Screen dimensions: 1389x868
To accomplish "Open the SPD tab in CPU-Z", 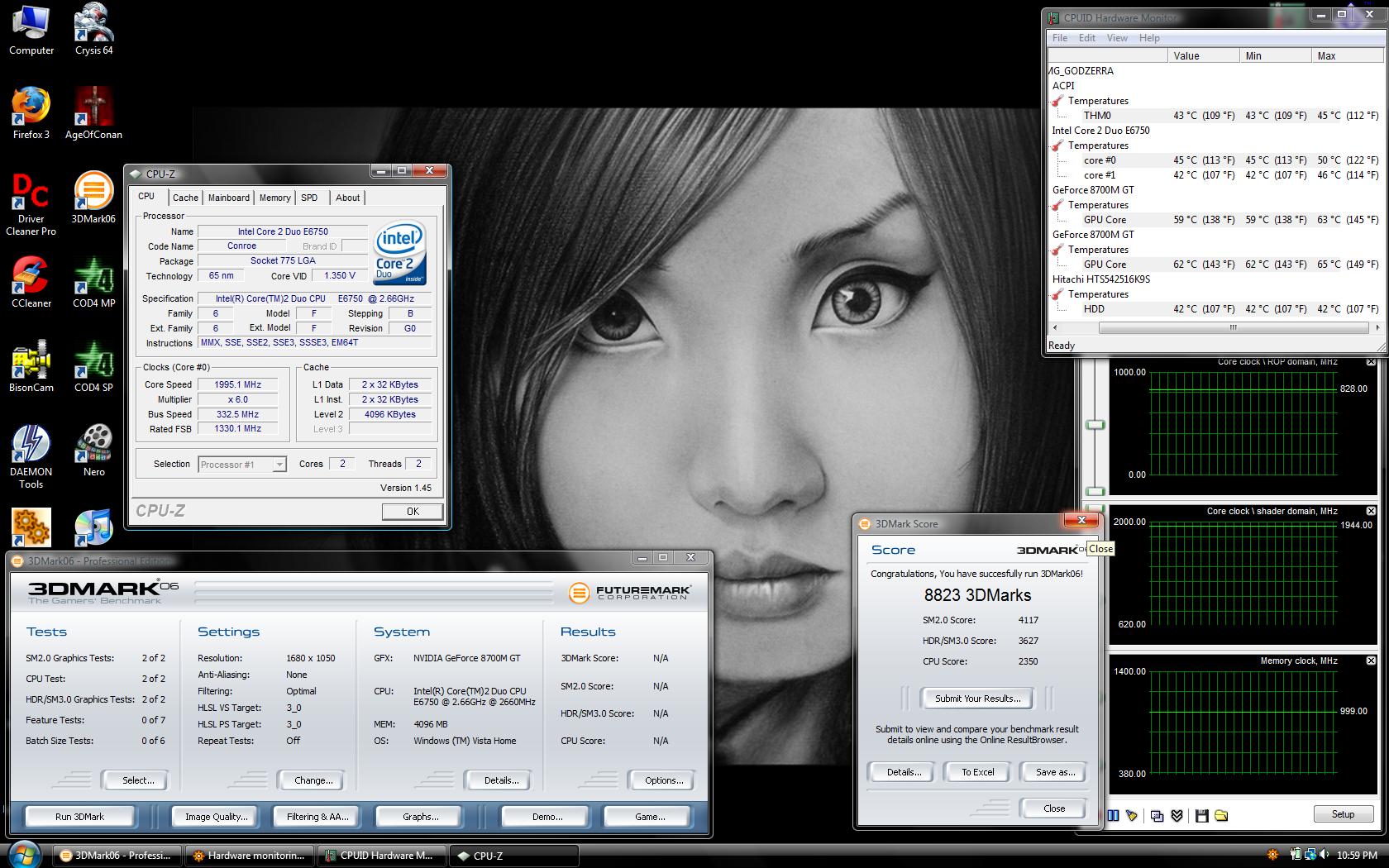I will click(309, 198).
